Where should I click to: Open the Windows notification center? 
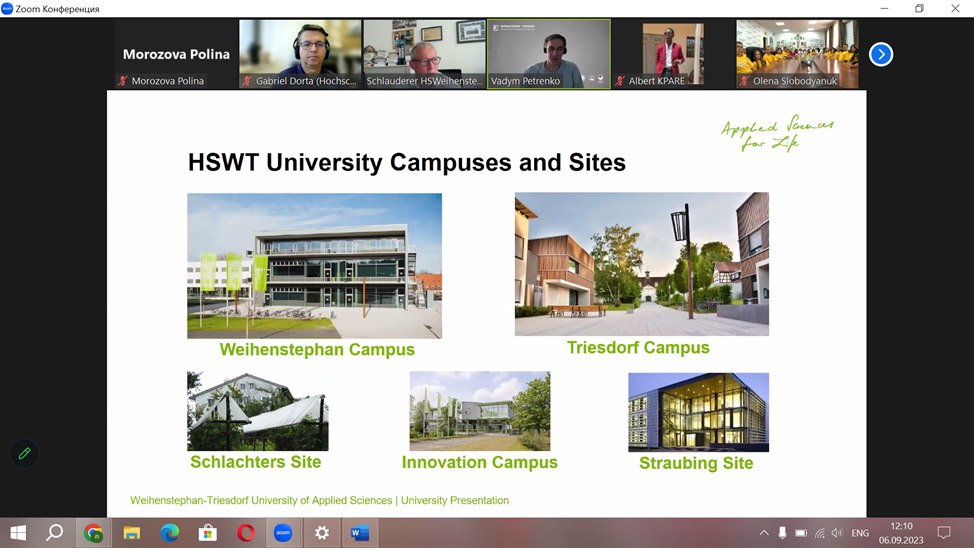(944, 533)
